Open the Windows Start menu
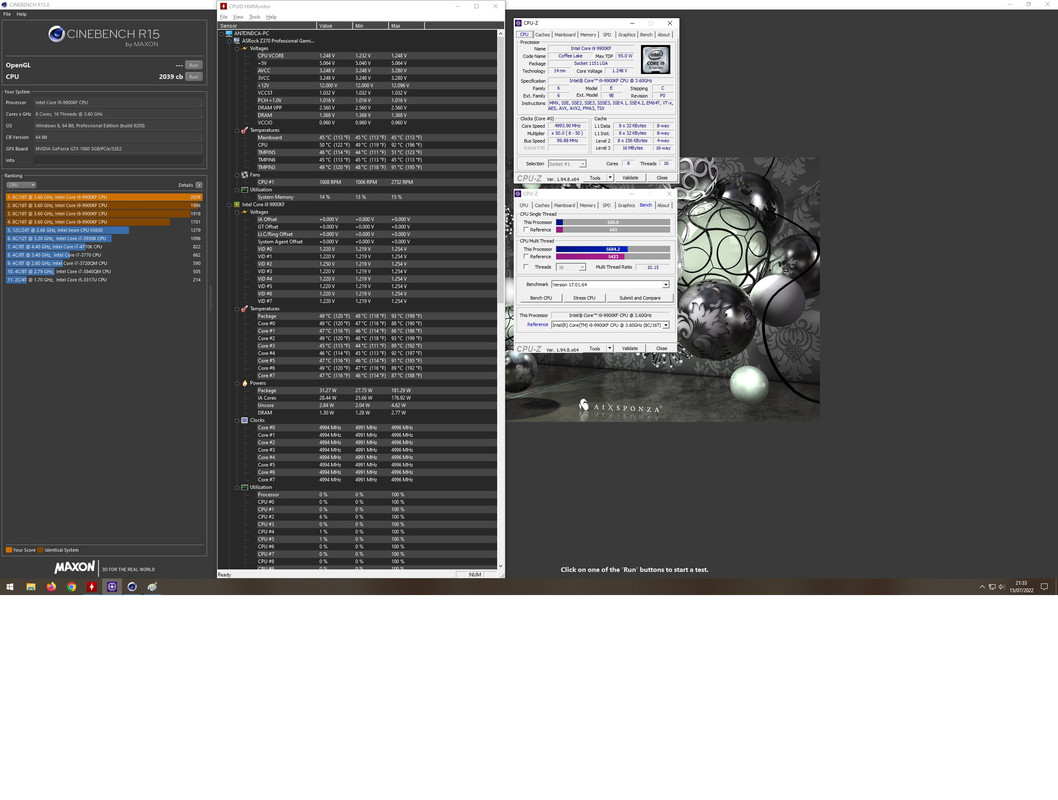This screenshot has width=1058, height=800. point(10,587)
